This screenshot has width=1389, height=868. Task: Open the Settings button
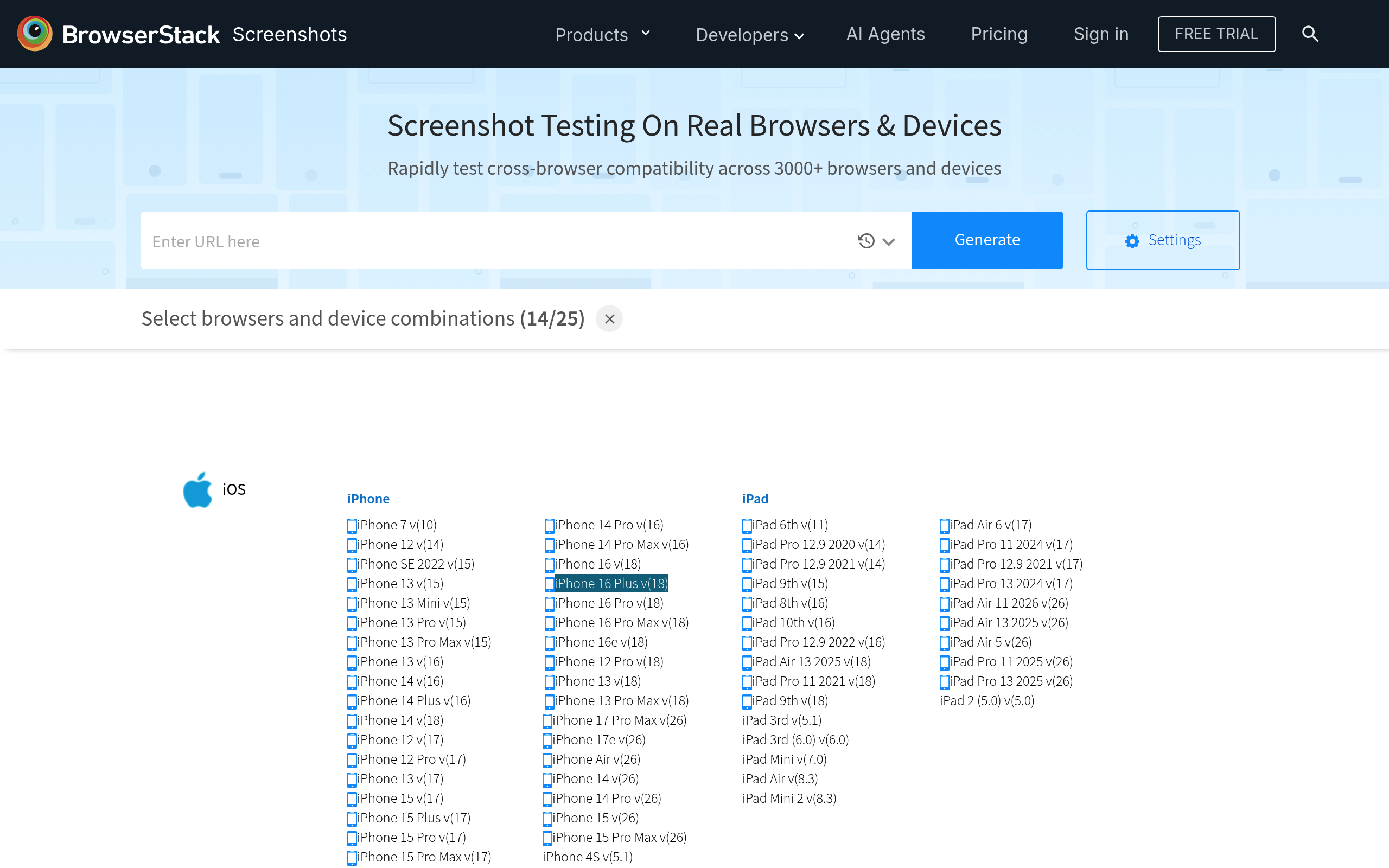click(x=1163, y=240)
